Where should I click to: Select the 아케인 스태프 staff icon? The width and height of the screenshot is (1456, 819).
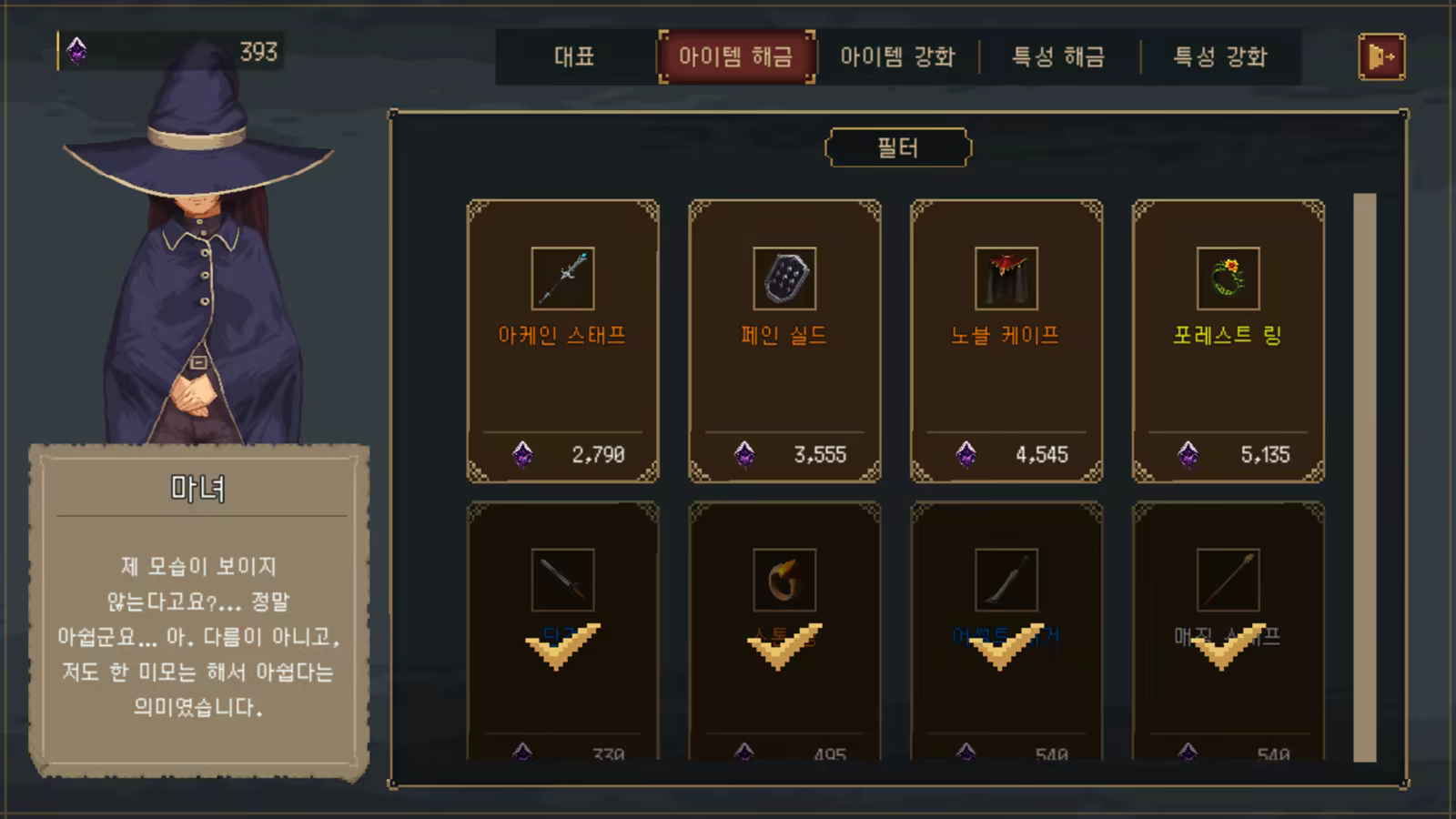coord(562,278)
